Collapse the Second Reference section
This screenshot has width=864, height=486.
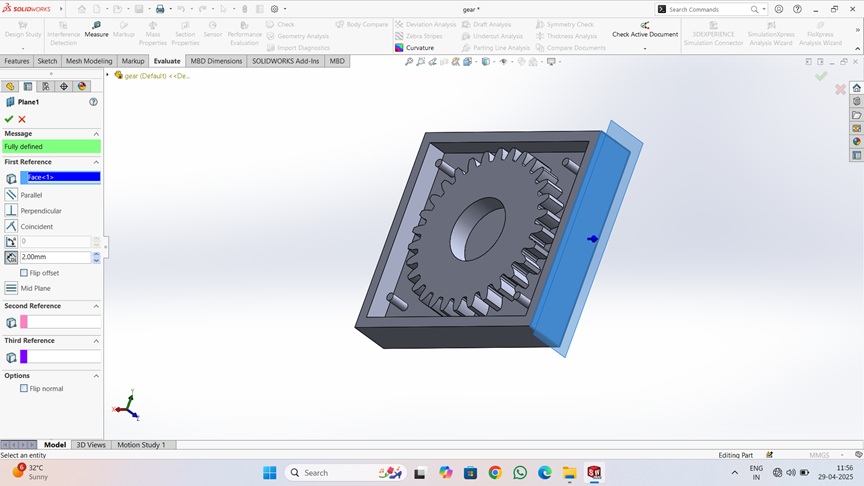96,306
